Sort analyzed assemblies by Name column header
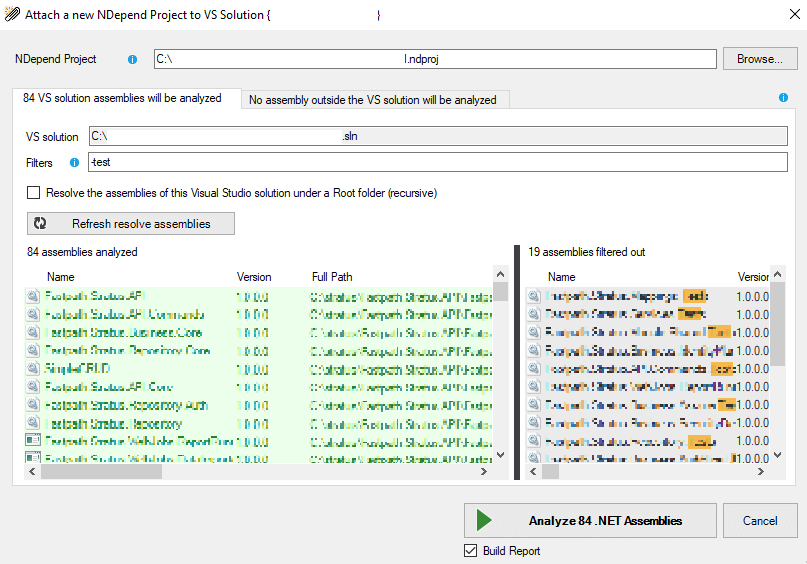807x564 pixels. 61,277
